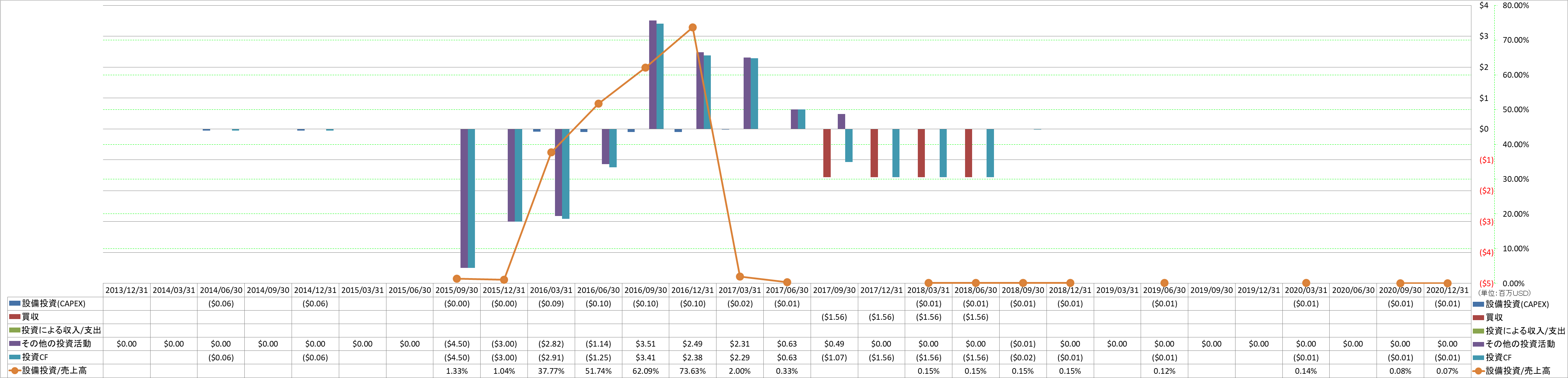Select the 0.33% ratio cell
1568x378 pixels.
coord(787,371)
